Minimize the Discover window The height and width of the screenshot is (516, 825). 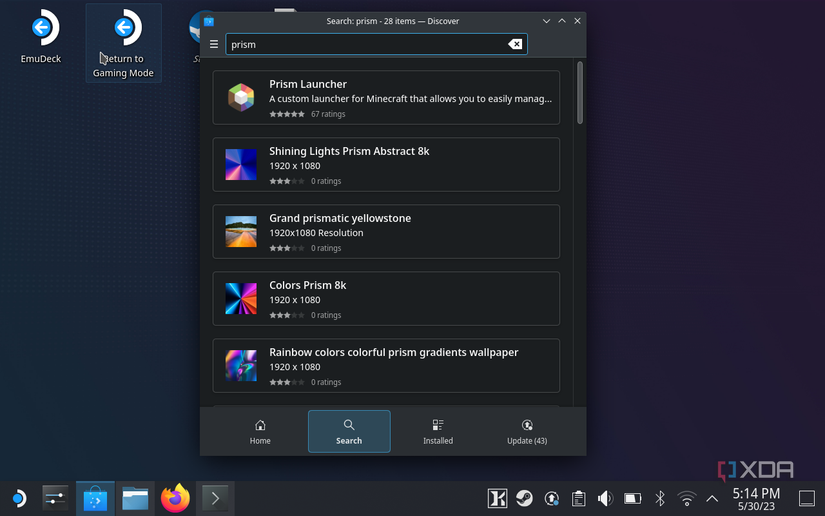tap(546, 21)
